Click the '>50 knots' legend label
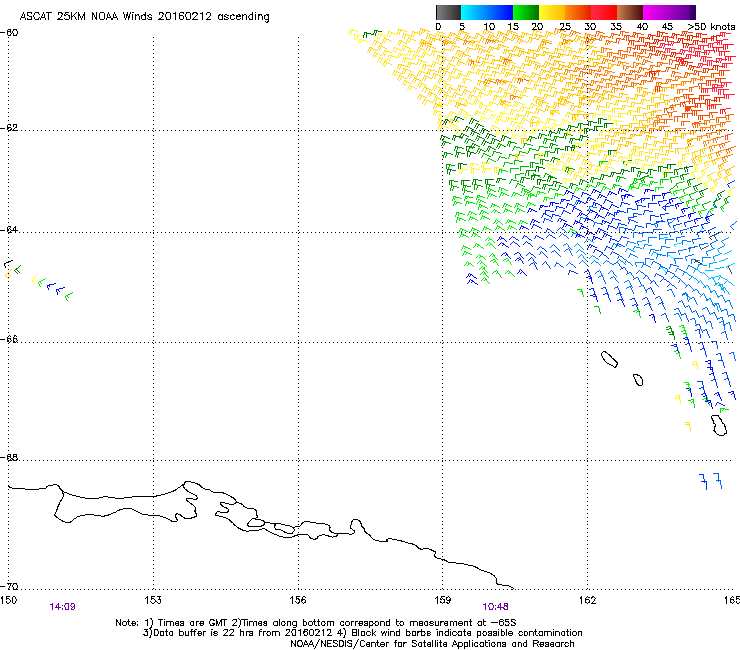This screenshot has height=650, width=740. pyautogui.click(x=711, y=26)
